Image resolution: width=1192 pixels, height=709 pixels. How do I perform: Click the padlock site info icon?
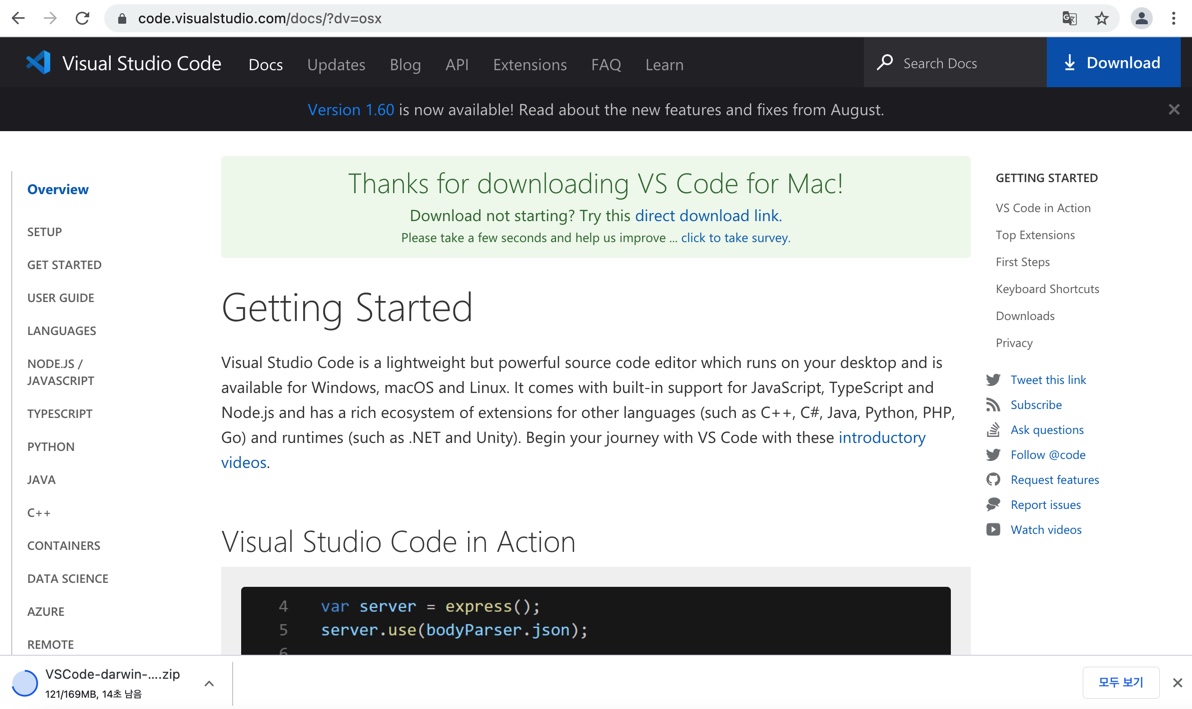point(122,18)
